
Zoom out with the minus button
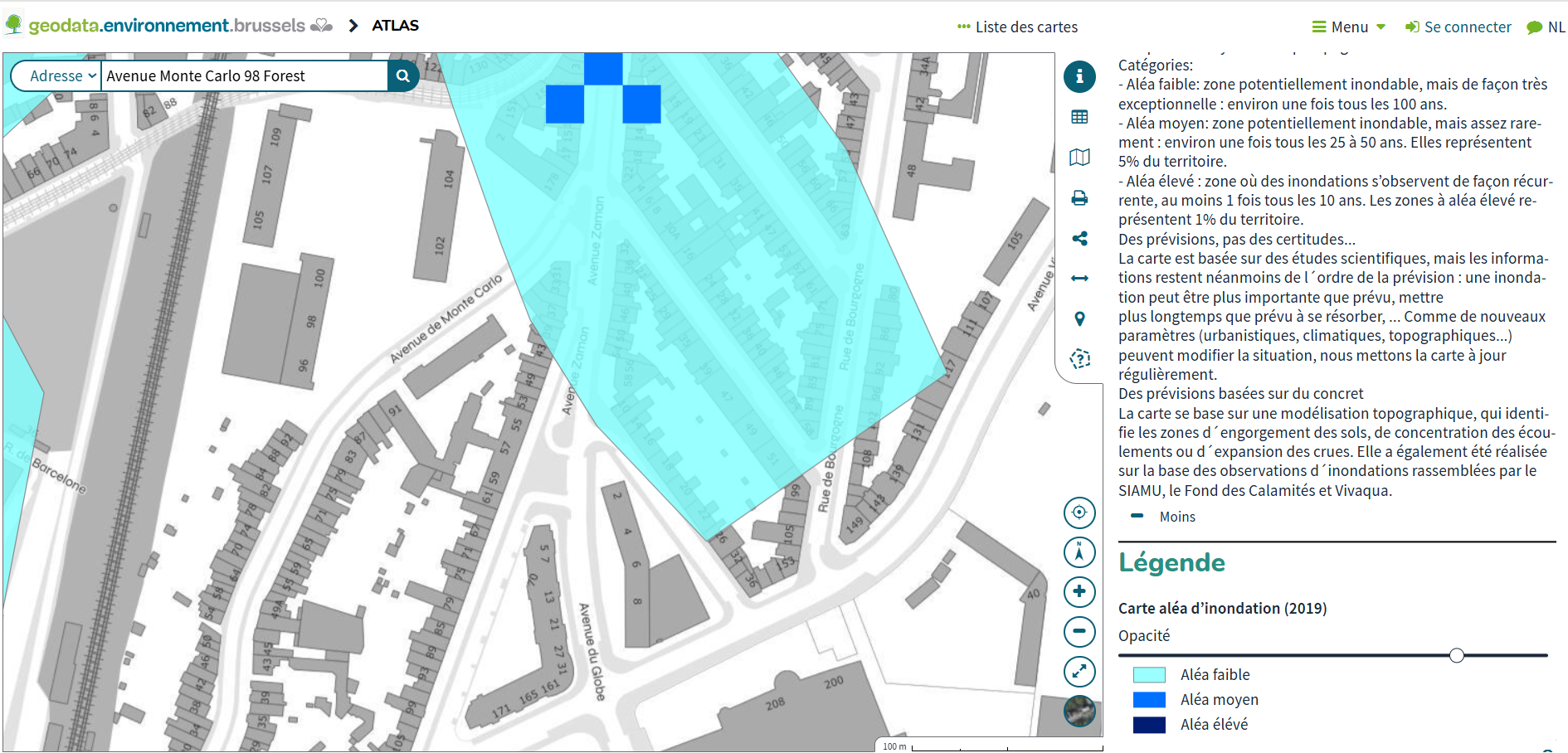coord(1079,632)
